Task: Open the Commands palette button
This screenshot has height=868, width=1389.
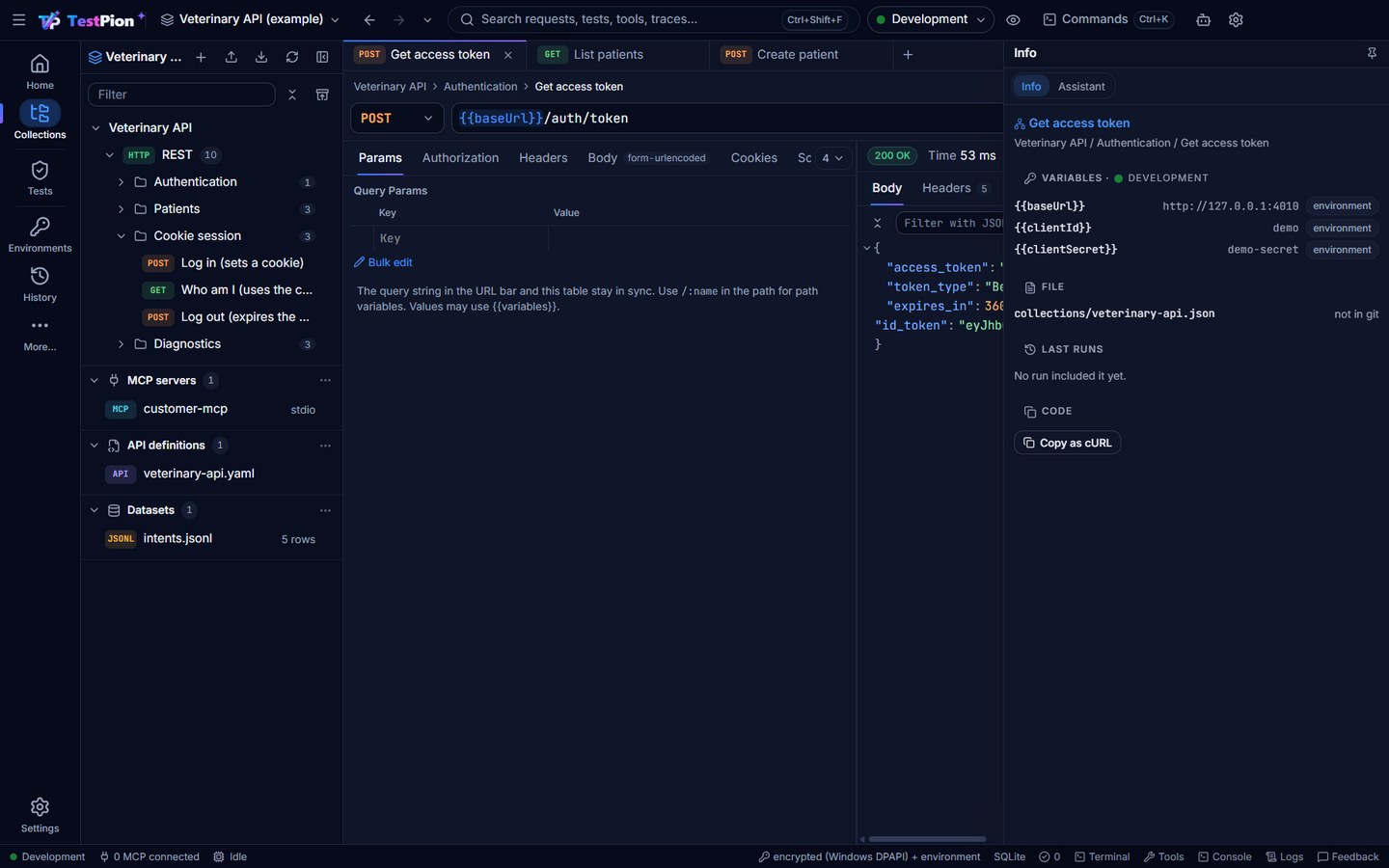Action: [1108, 19]
